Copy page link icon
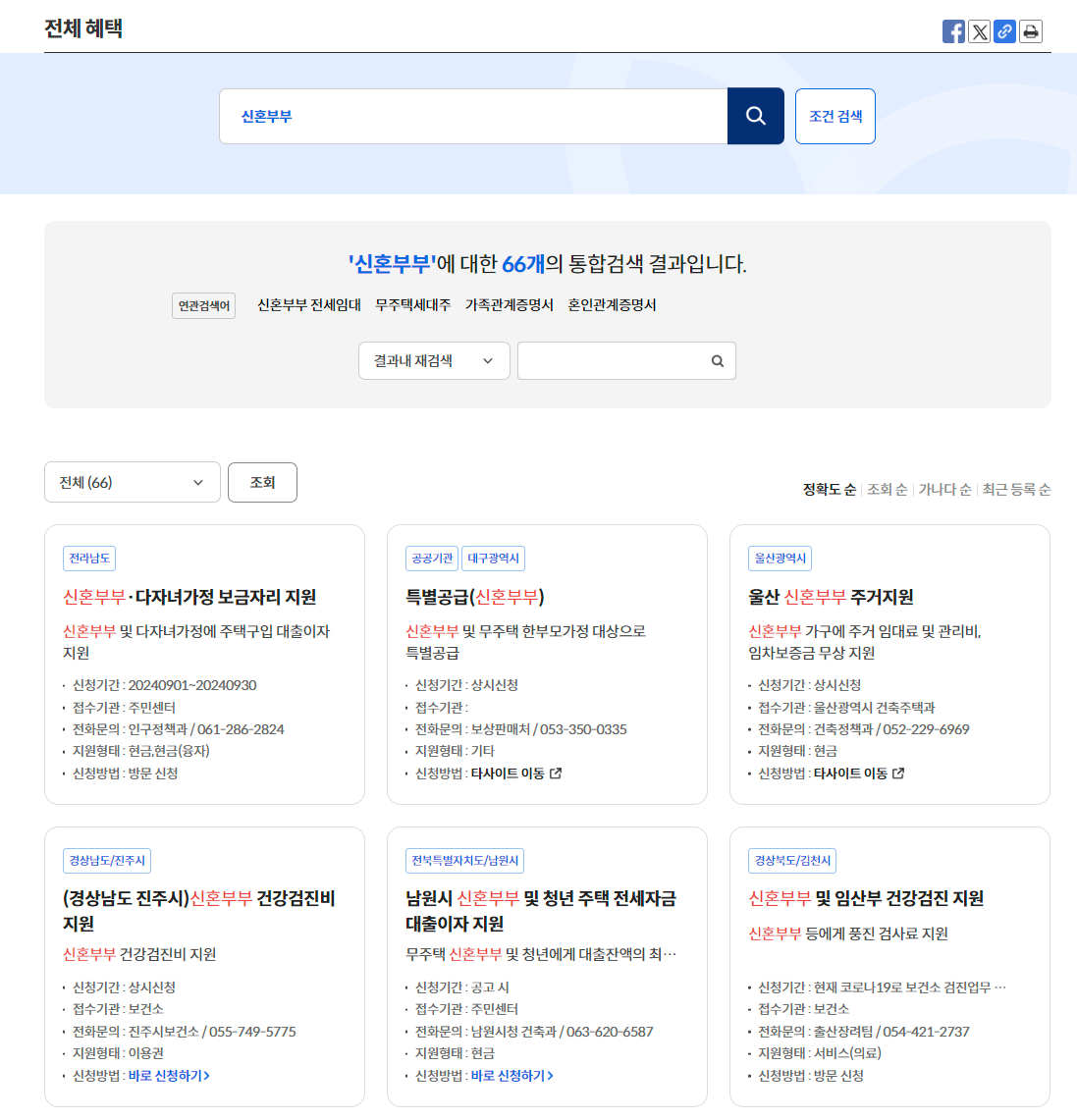 pyautogui.click(x=1004, y=31)
